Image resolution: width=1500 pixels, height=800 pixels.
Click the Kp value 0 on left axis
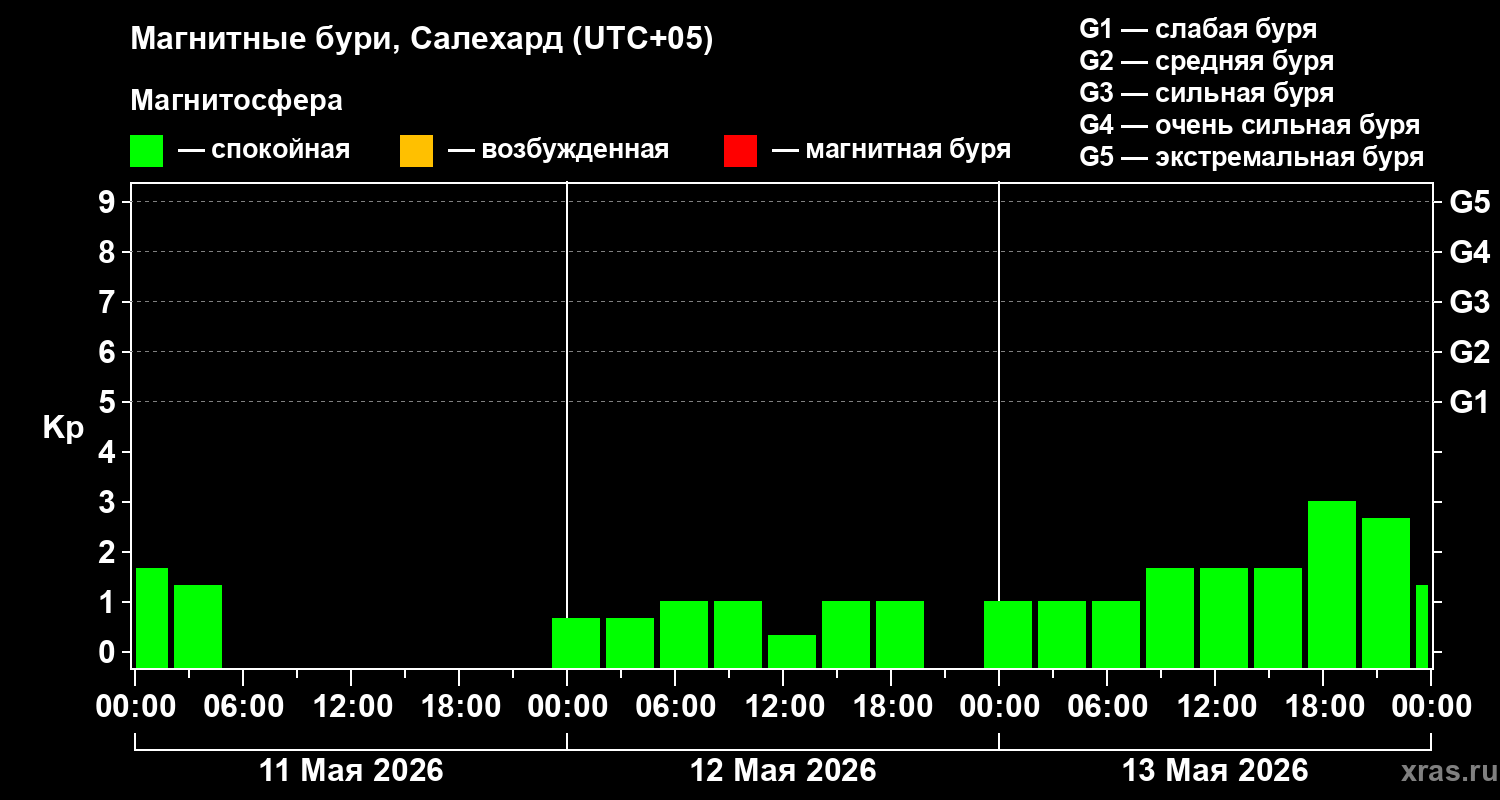[105, 652]
